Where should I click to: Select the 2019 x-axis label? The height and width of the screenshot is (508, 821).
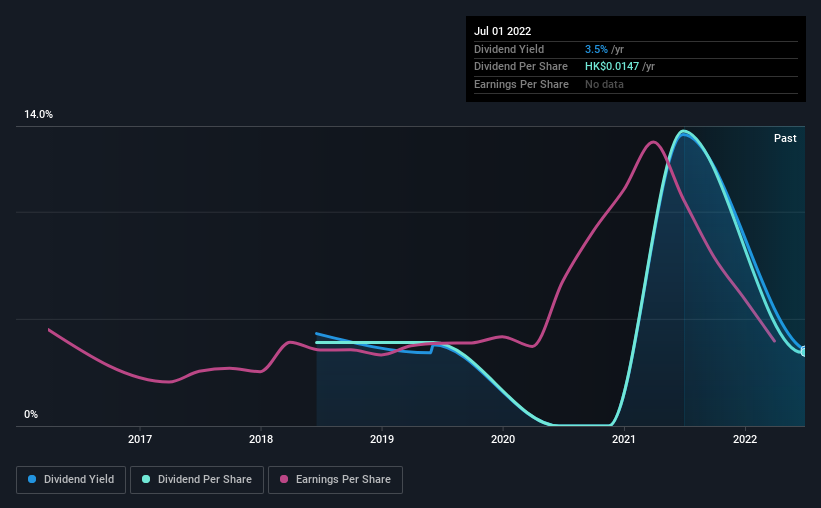(x=382, y=439)
